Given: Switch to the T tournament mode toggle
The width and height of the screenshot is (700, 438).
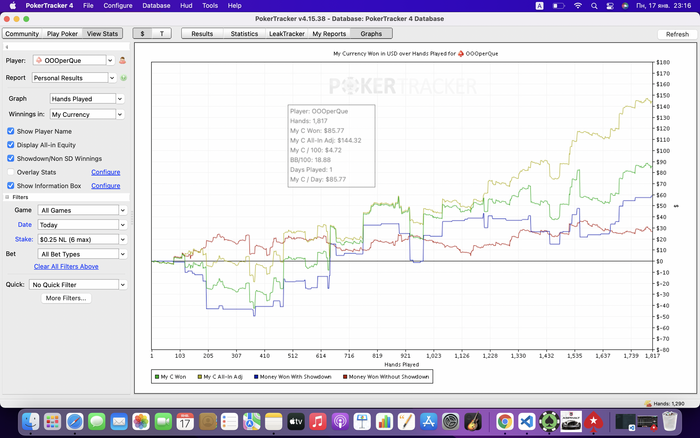Looking at the screenshot, I should [162, 33].
